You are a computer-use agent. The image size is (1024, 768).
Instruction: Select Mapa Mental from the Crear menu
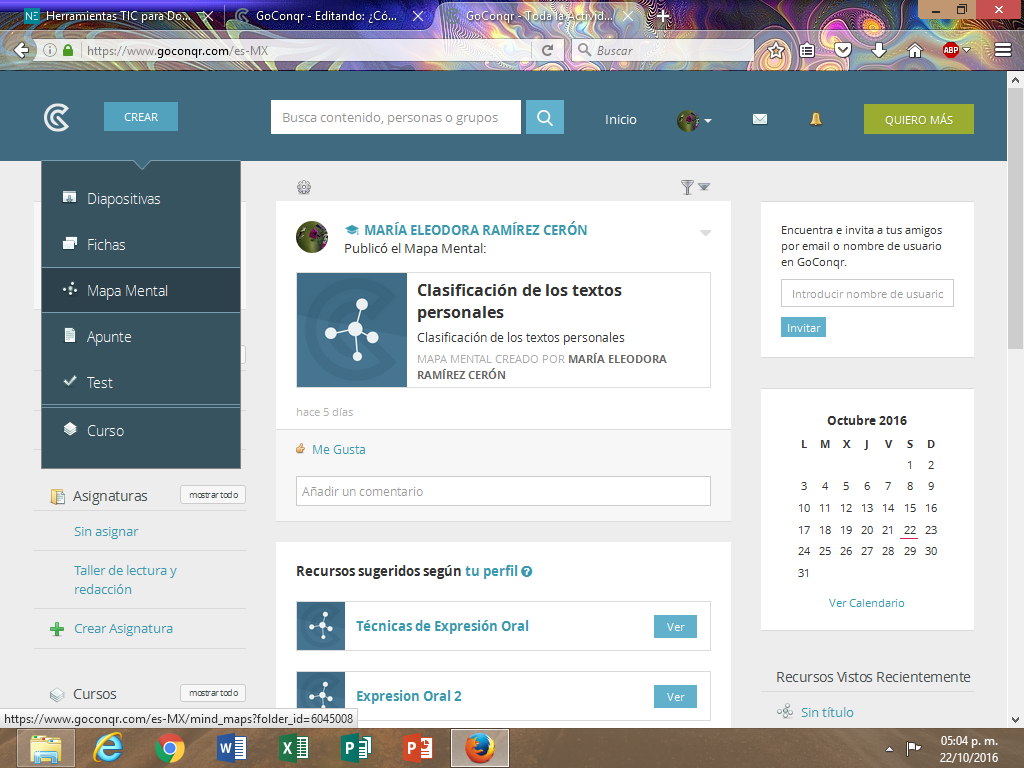point(141,290)
